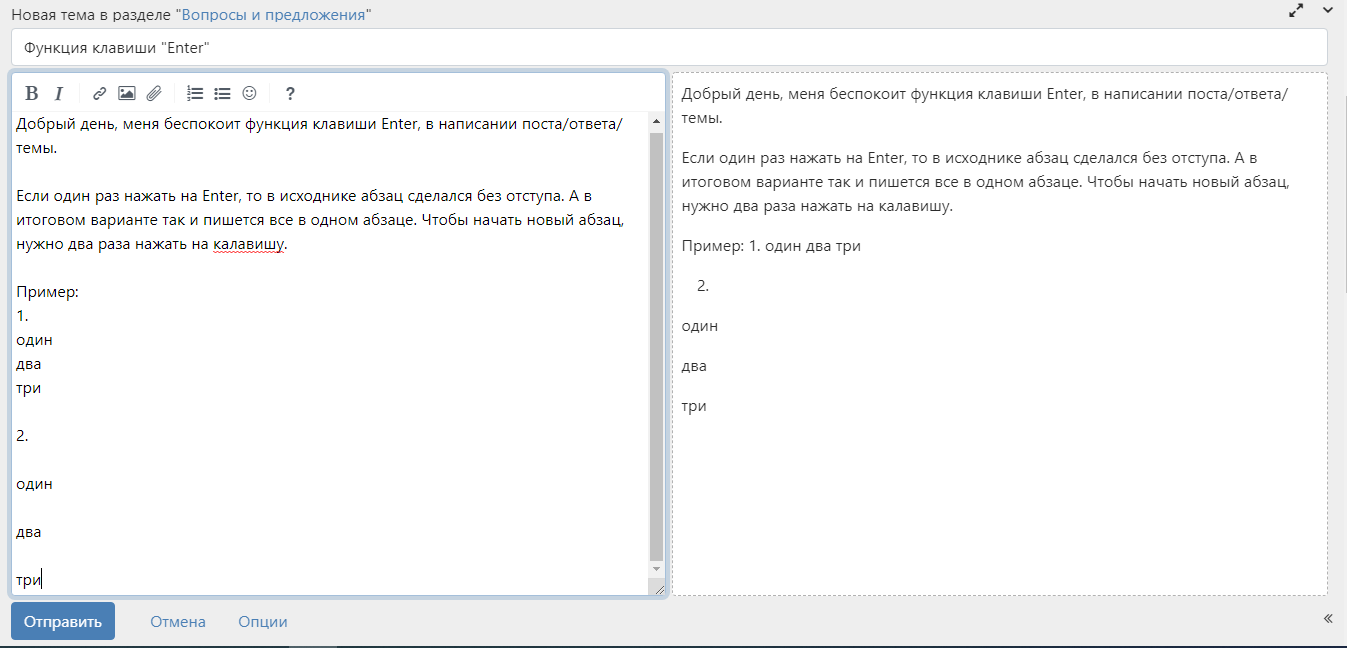Insert a numbered list
1347x648 pixels.
(195, 94)
